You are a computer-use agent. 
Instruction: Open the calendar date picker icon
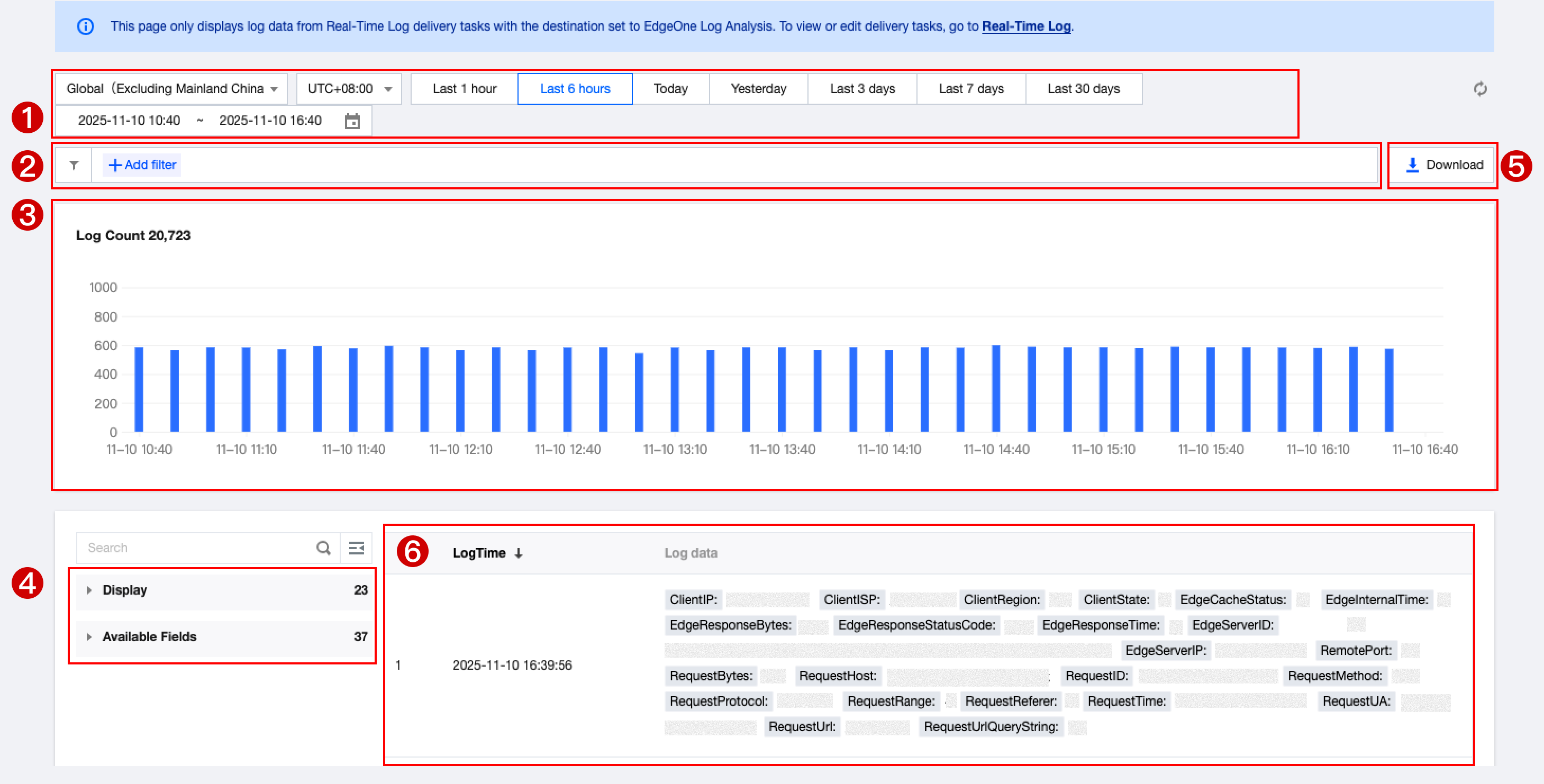tap(352, 121)
